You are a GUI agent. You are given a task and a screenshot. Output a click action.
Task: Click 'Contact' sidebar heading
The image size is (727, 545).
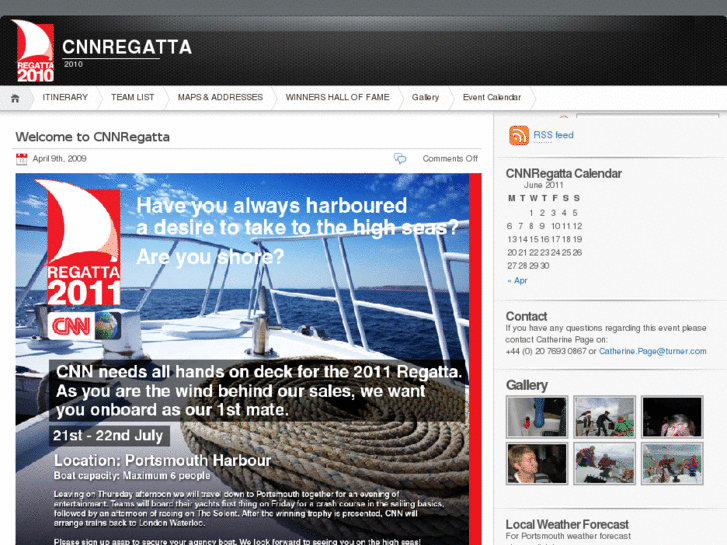coord(526,316)
